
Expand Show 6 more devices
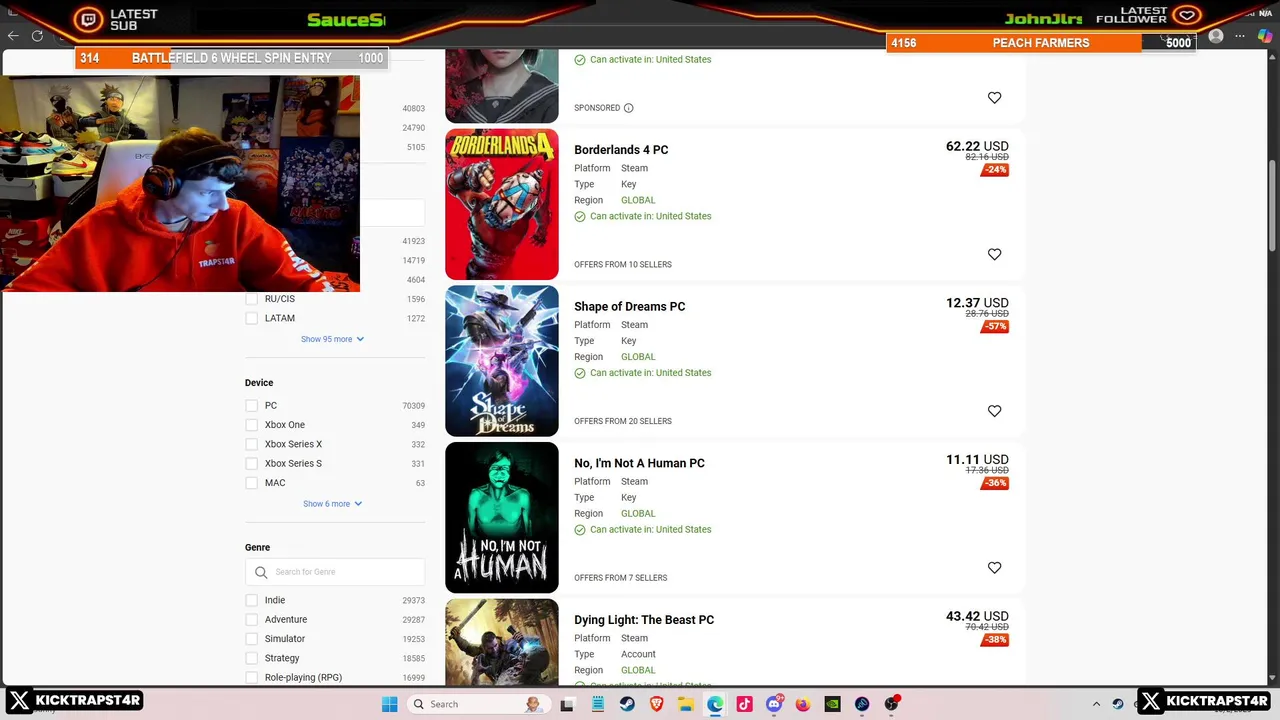pyautogui.click(x=332, y=504)
